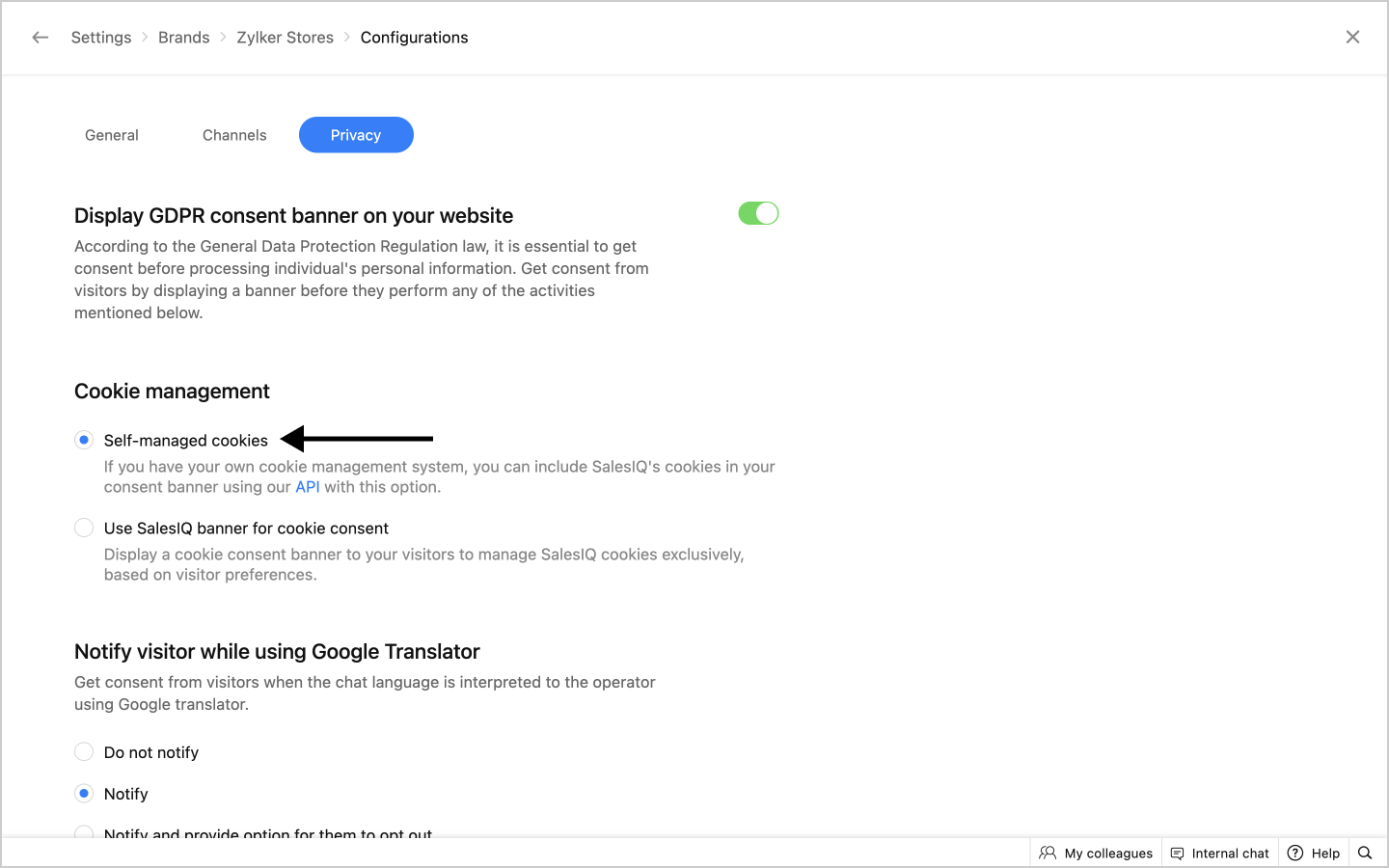Select Self-managed cookies radio button
Viewport: 1389px width, 868px height.
point(84,440)
